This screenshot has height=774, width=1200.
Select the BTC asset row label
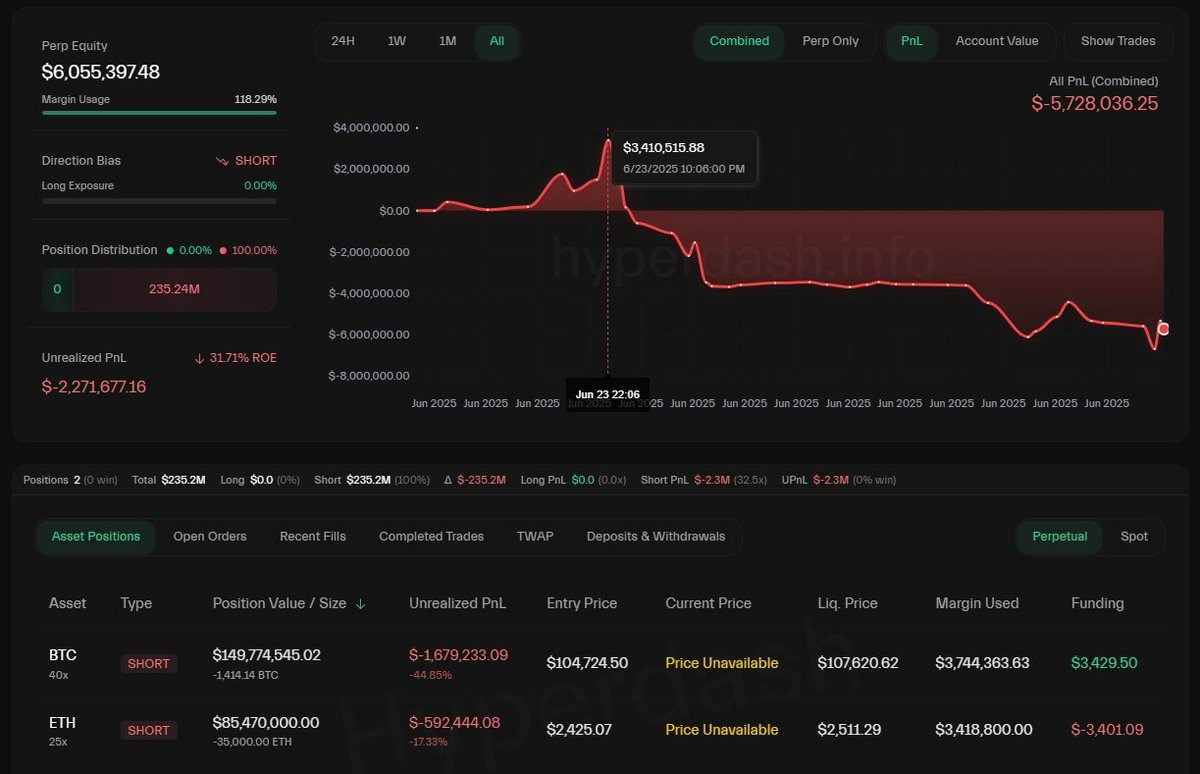pos(63,655)
